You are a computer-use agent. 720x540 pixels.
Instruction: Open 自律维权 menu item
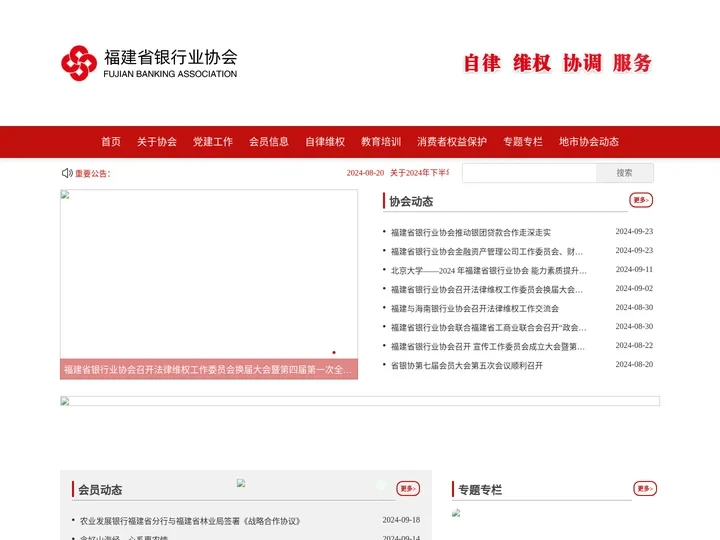point(325,142)
